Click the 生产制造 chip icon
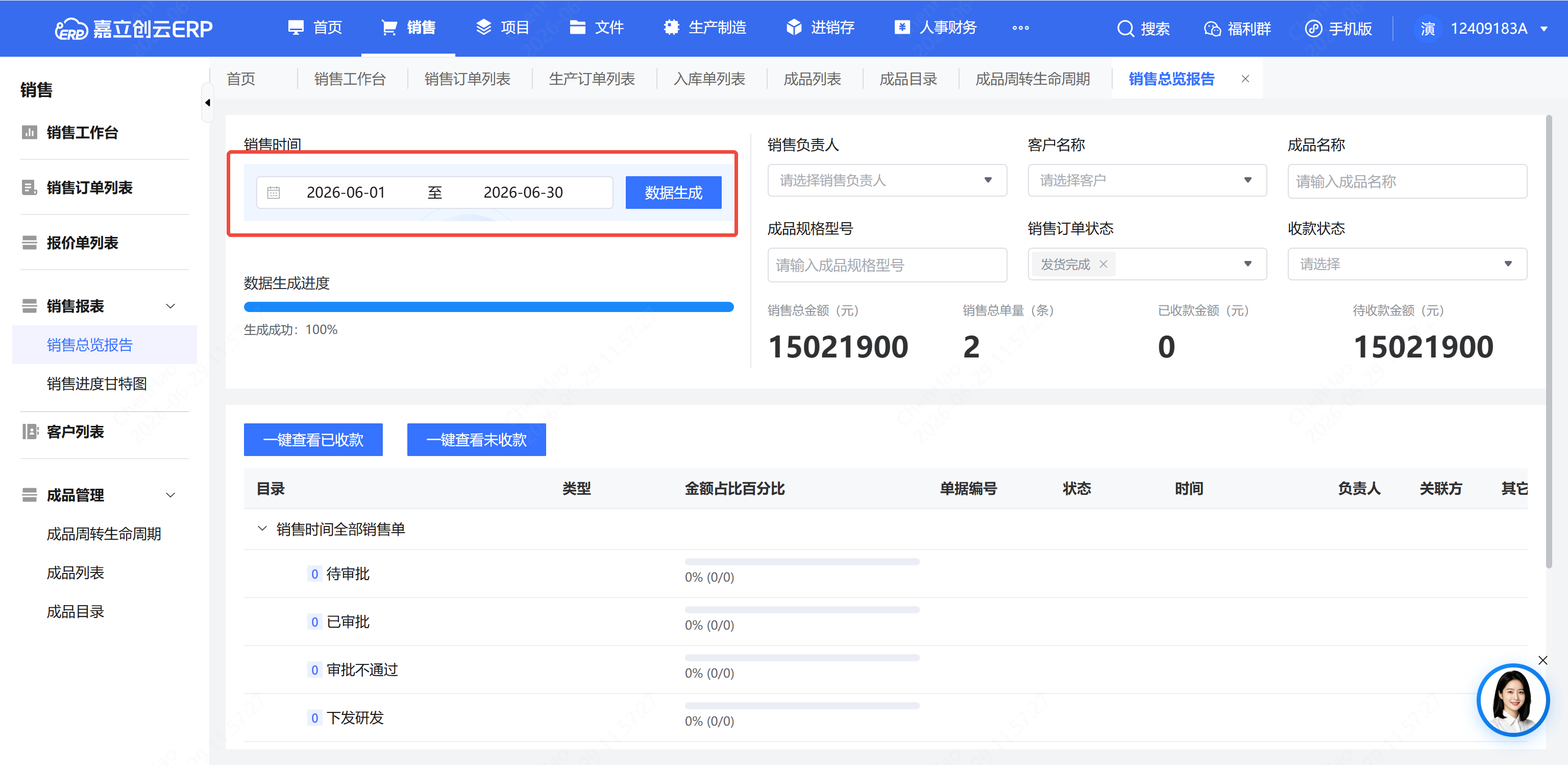The image size is (1568, 765). [x=671, y=28]
